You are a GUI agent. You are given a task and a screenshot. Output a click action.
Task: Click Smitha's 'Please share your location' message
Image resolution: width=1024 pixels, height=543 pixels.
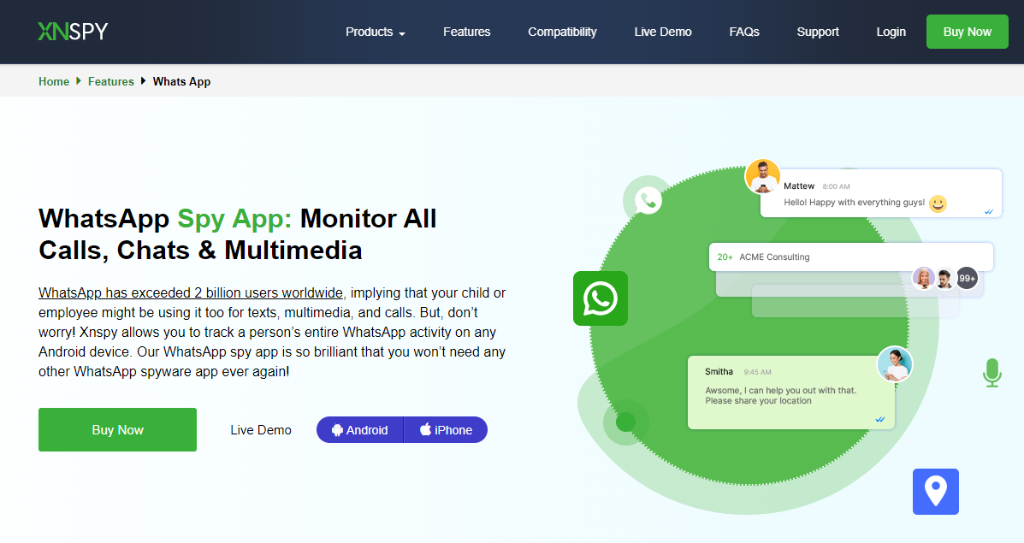791,393
